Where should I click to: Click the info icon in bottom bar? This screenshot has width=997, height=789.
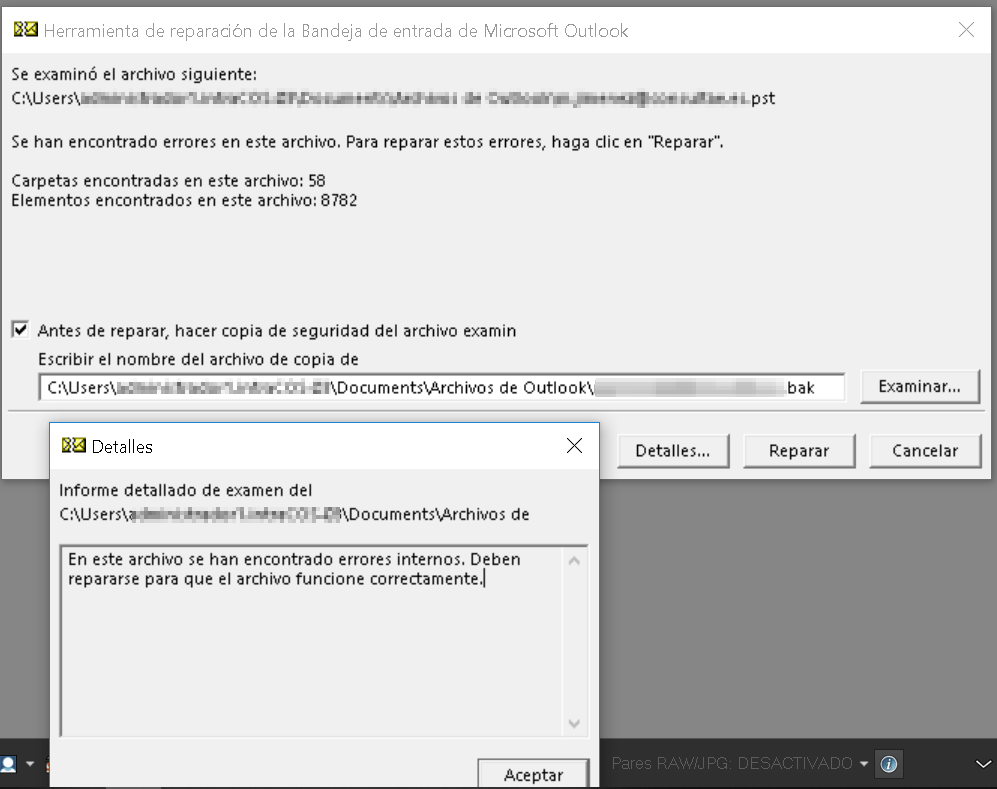[x=889, y=764]
